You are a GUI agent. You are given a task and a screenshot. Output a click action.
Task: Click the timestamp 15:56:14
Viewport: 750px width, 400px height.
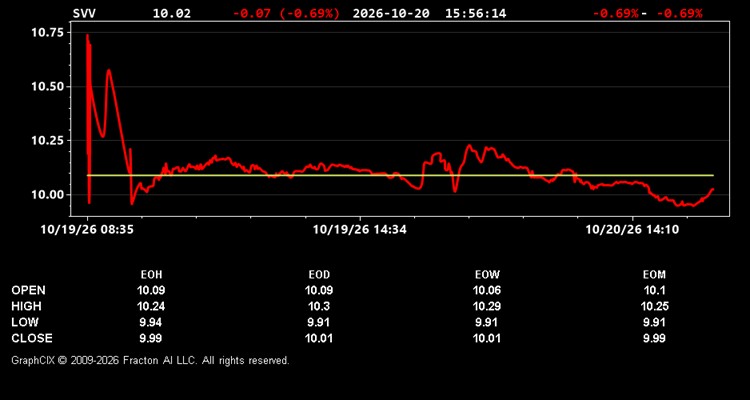(475, 13)
